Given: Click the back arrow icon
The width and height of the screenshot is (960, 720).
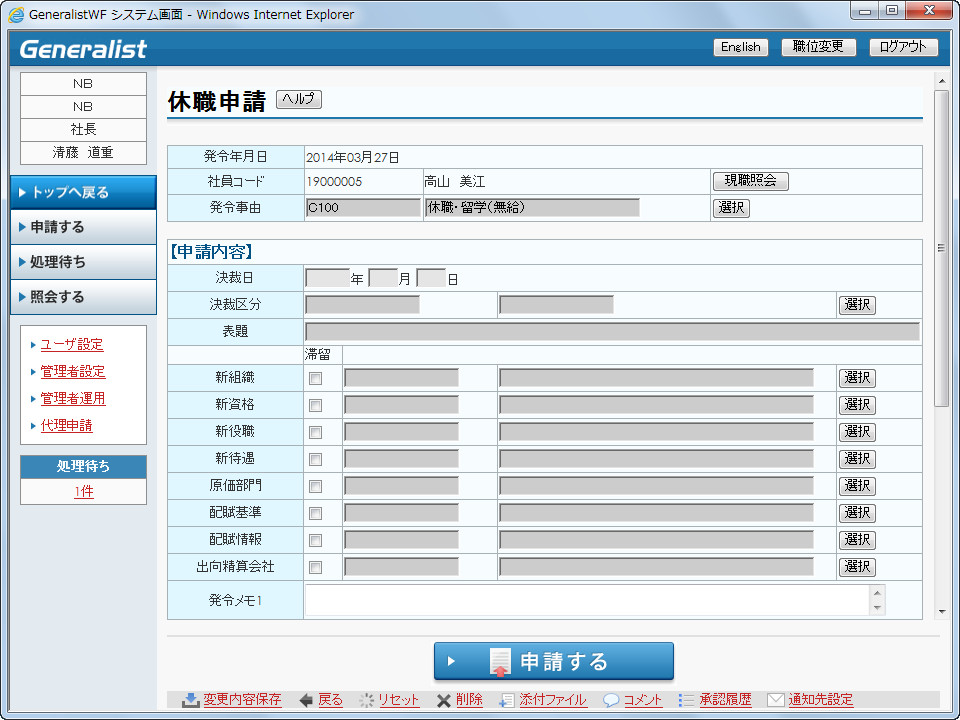Looking at the screenshot, I should pyautogui.click(x=306, y=700).
